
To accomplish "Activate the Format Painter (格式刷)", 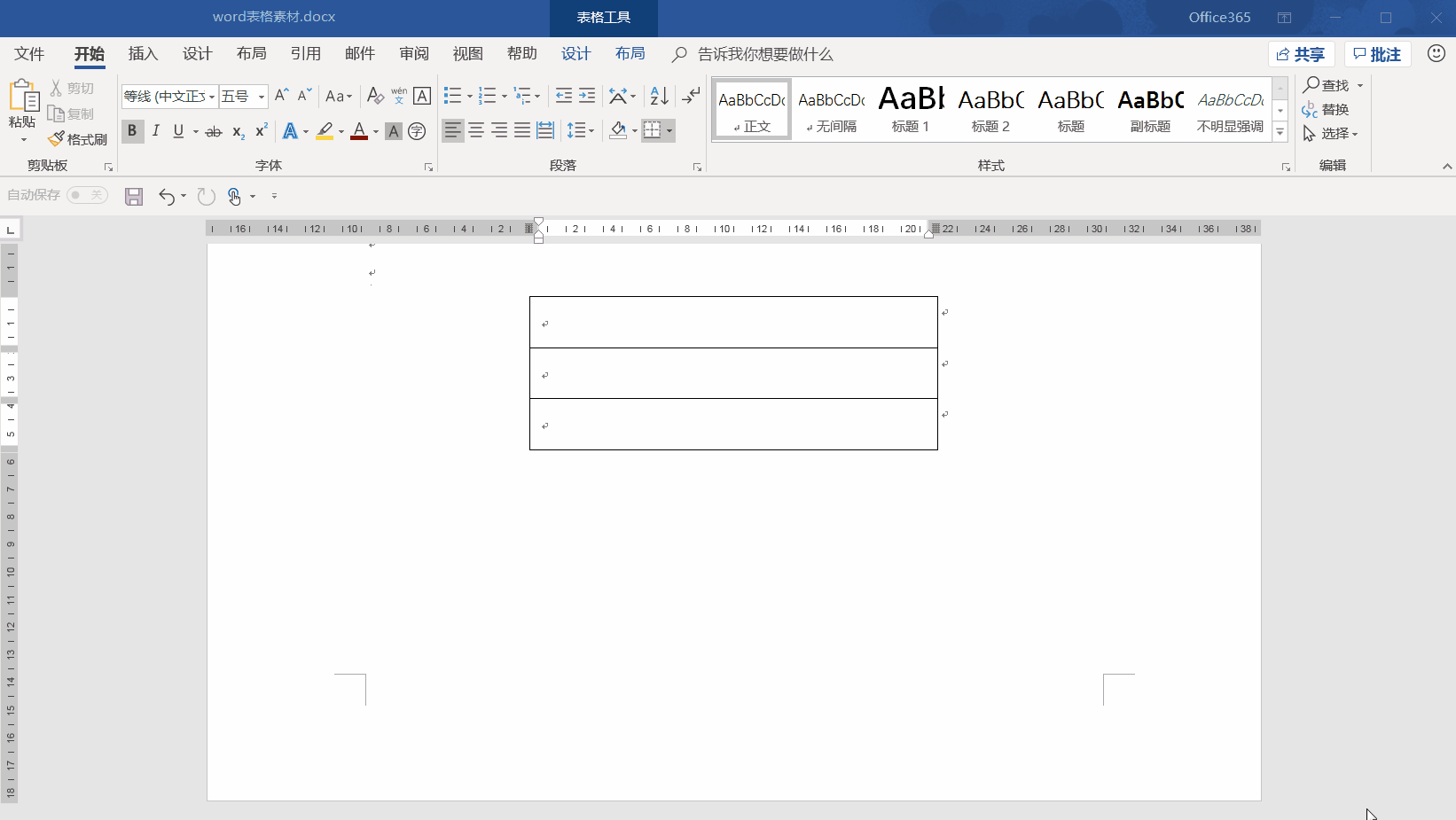I will [78, 139].
